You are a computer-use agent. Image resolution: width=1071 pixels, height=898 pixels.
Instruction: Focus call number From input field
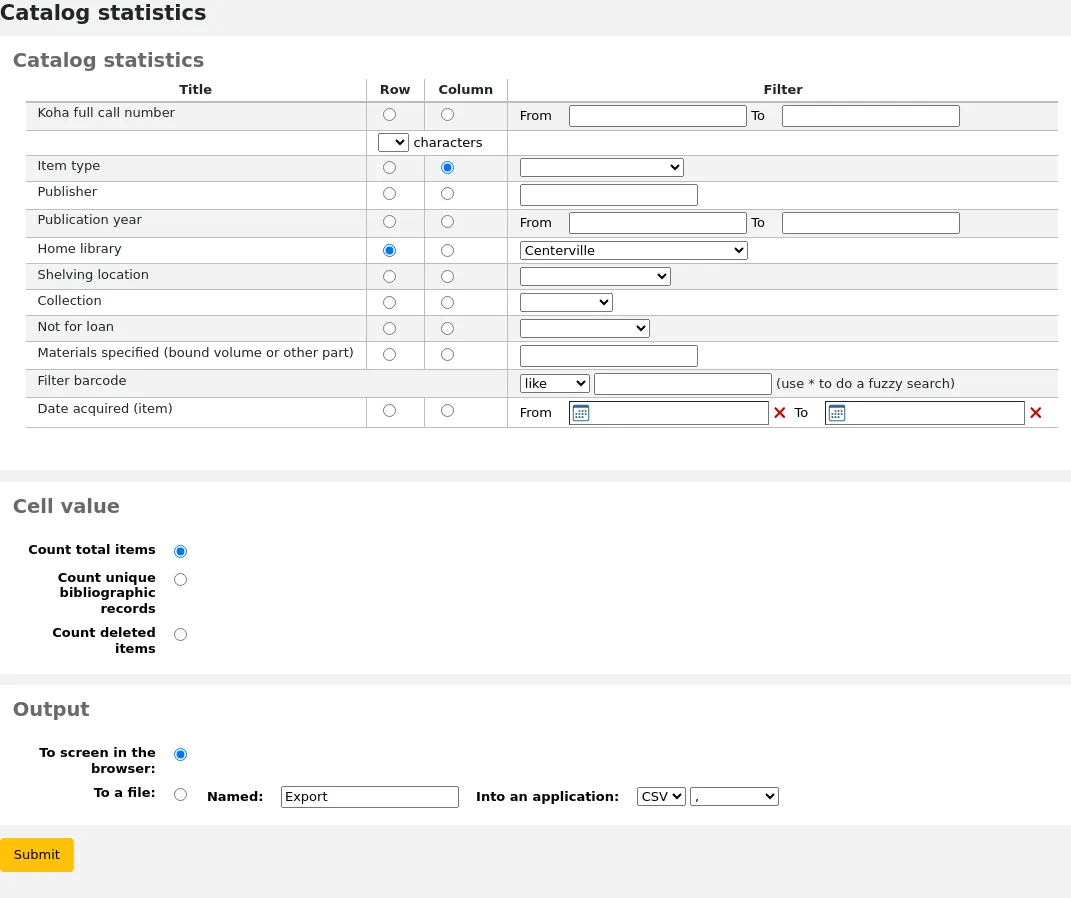click(x=658, y=116)
